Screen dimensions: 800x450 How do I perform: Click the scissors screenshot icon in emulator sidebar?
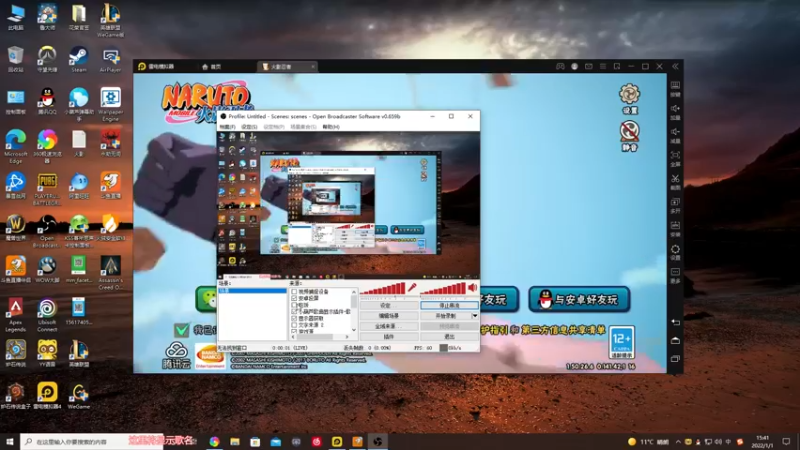tap(675, 179)
